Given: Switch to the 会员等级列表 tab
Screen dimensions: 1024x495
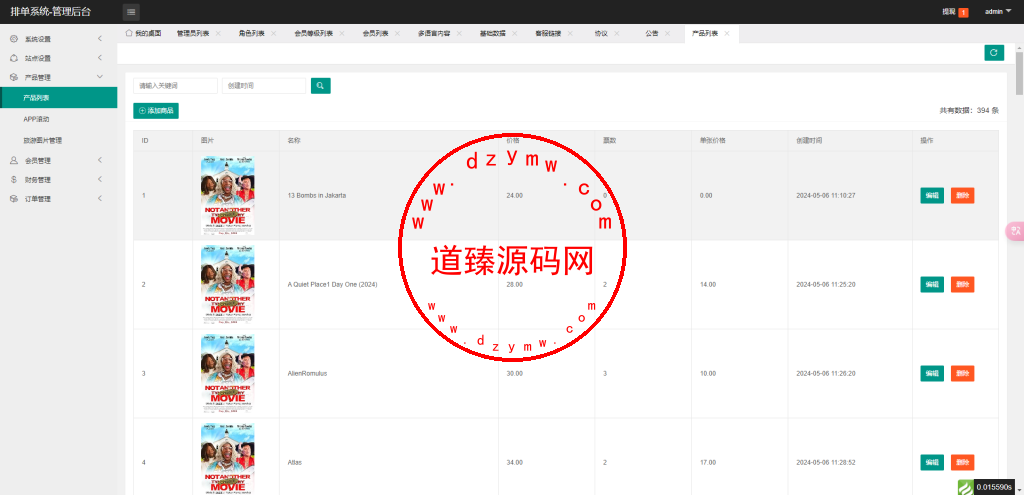Looking at the screenshot, I should (314, 33).
